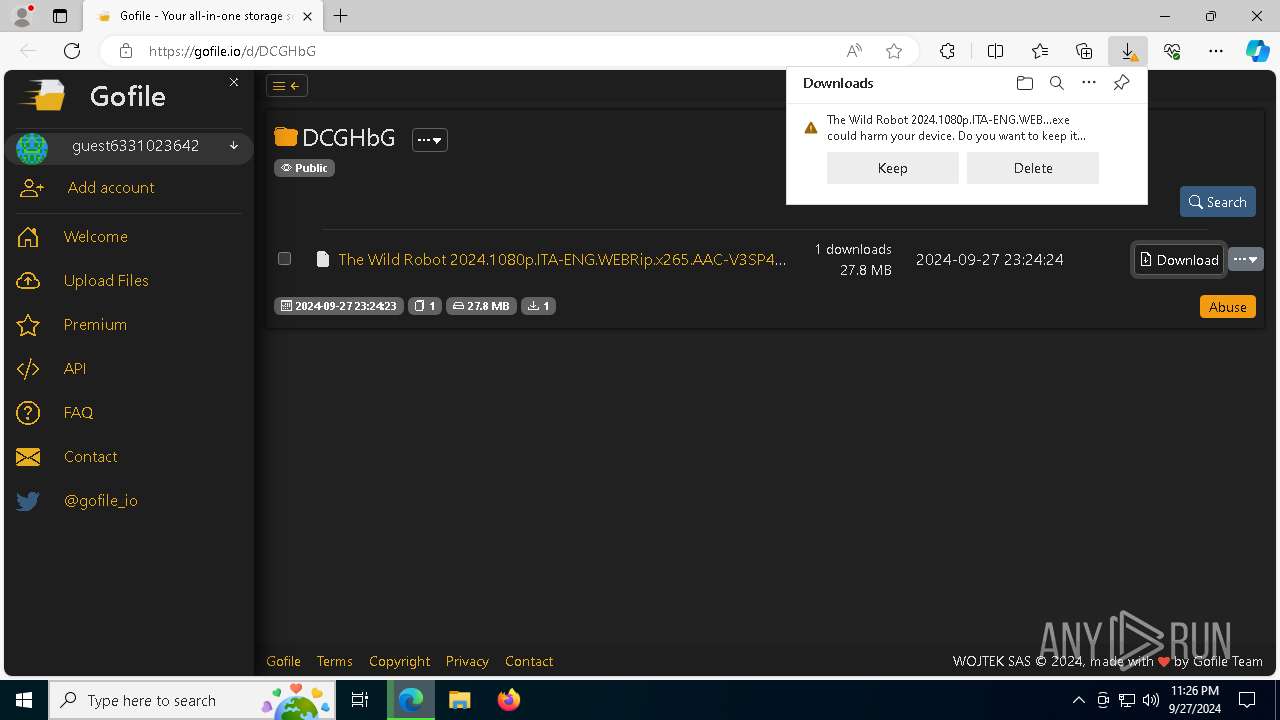The image size is (1280, 720).
Task: Open the Windows Start menu
Action: click(x=24, y=700)
